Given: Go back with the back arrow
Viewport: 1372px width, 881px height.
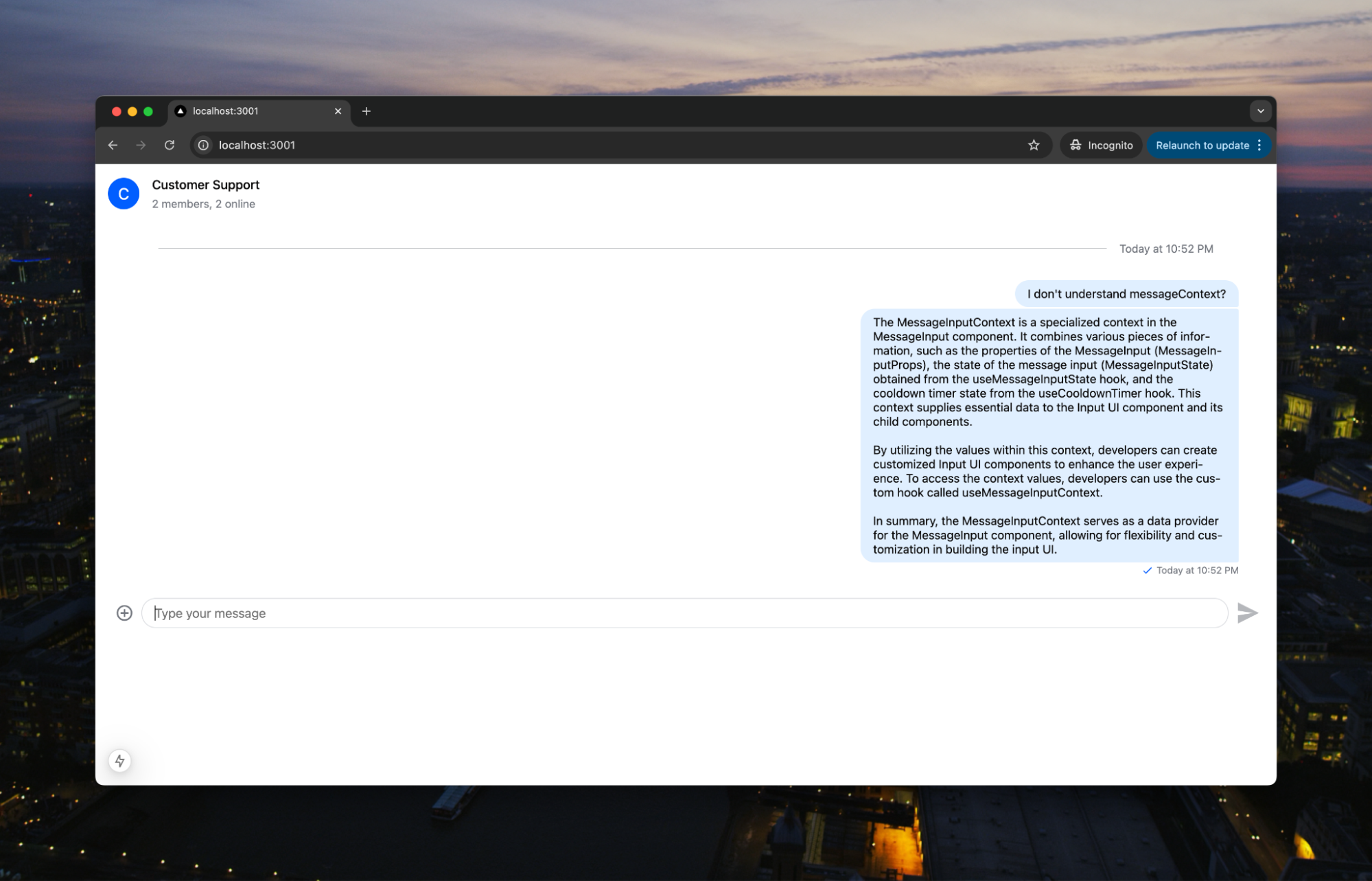Looking at the screenshot, I should click(x=113, y=145).
